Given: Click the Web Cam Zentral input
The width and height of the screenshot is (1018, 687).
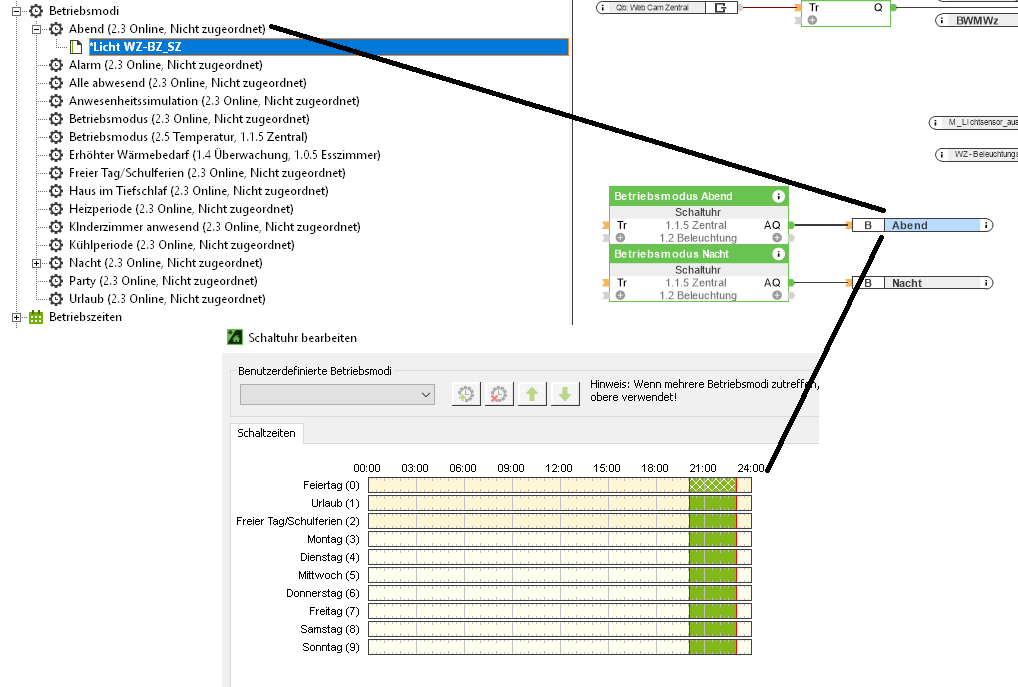Looking at the screenshot, I should tap(667, 8).
